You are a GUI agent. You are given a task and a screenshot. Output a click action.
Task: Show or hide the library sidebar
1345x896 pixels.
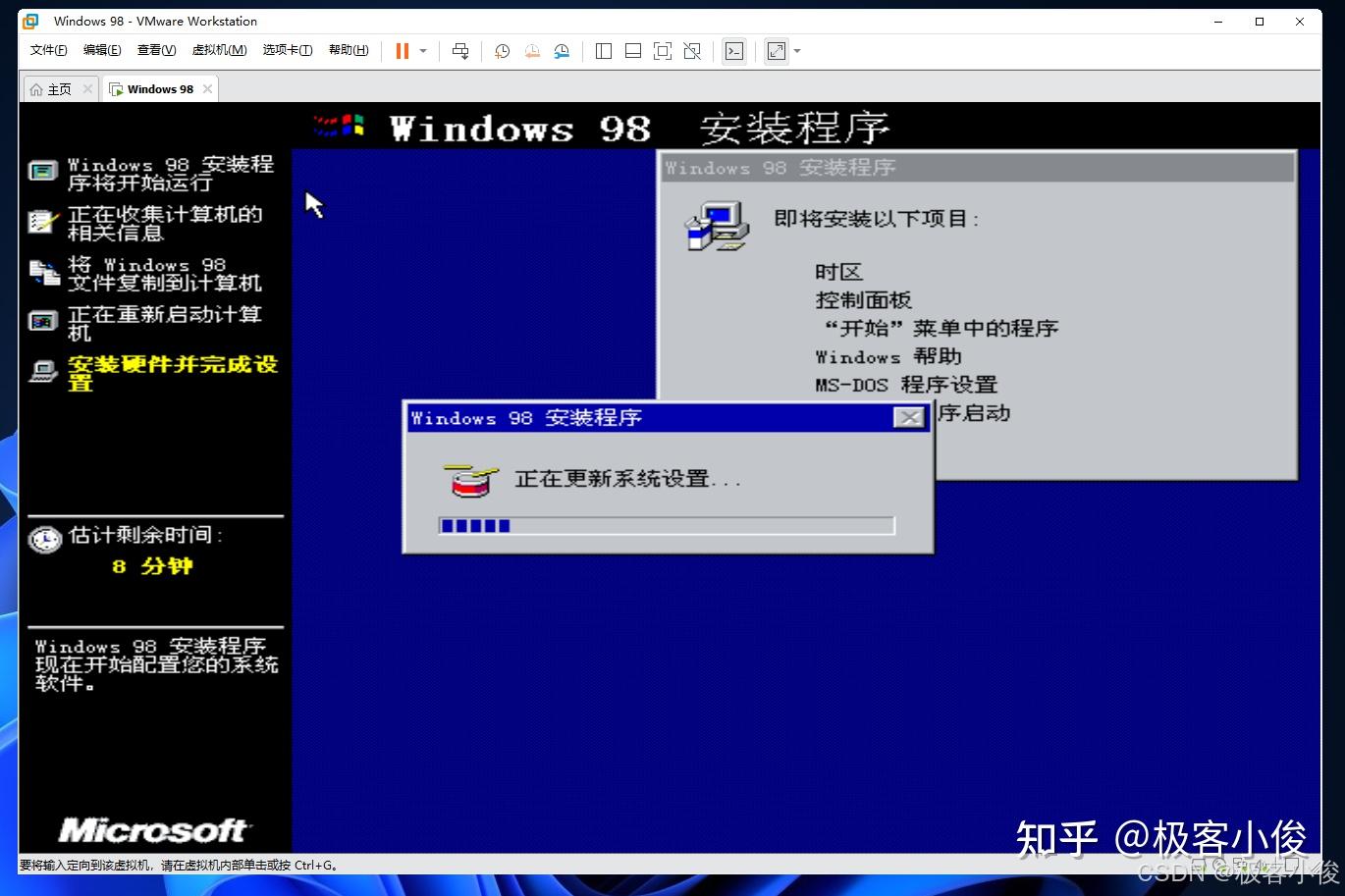point(604,51)
